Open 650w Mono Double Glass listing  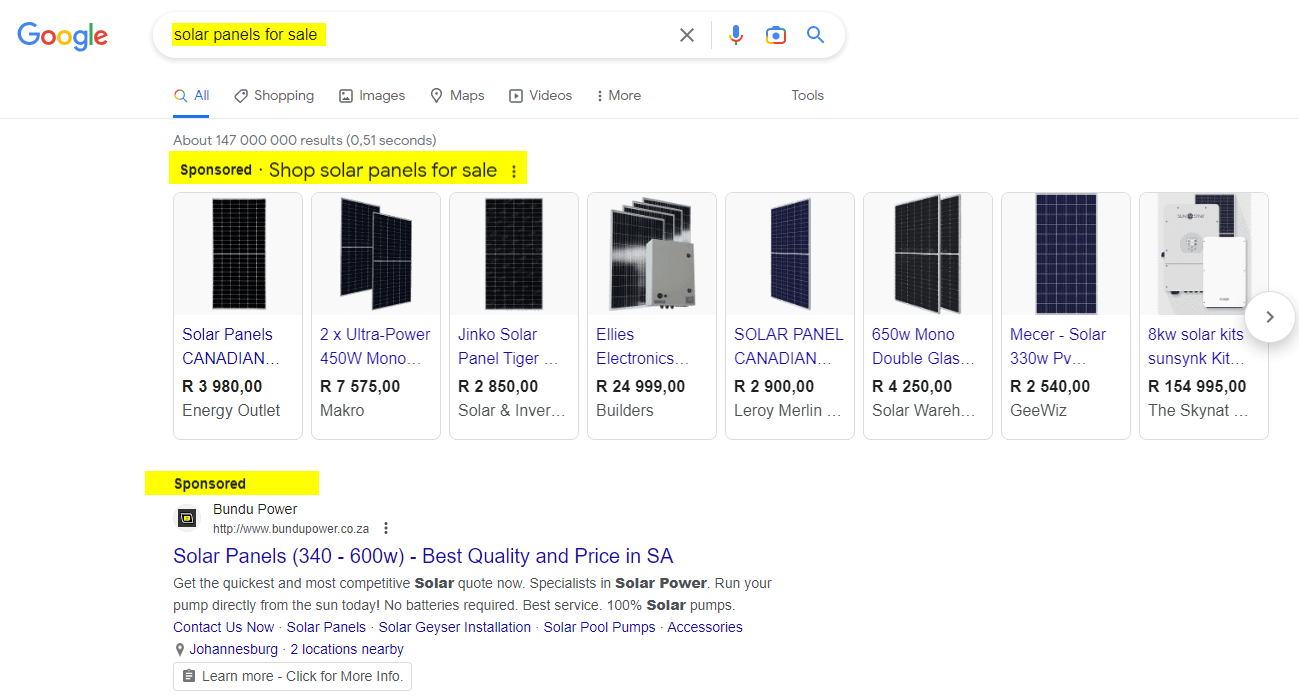(x=923, y=346)
